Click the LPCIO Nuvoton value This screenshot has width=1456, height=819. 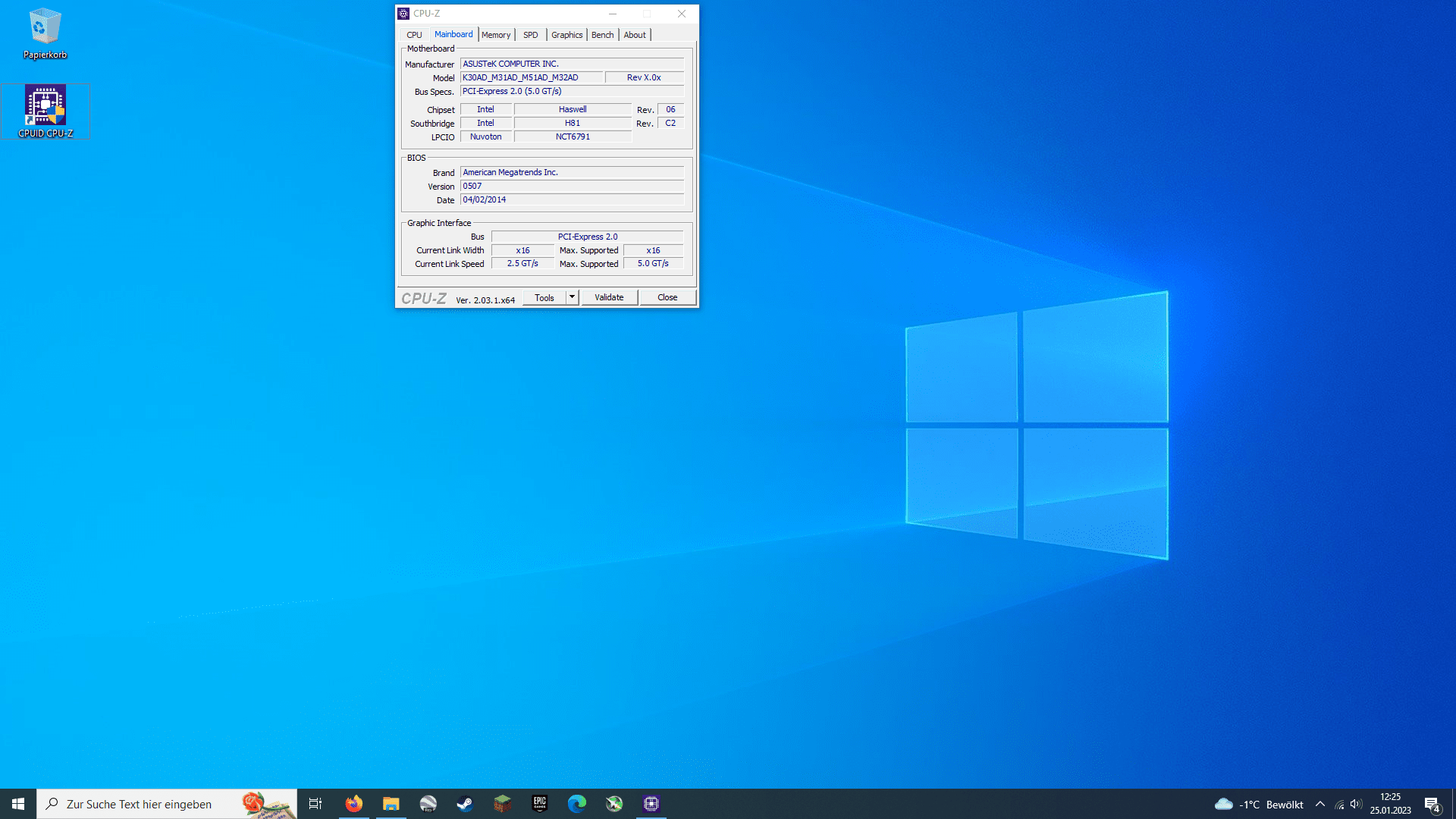[486, 136]
